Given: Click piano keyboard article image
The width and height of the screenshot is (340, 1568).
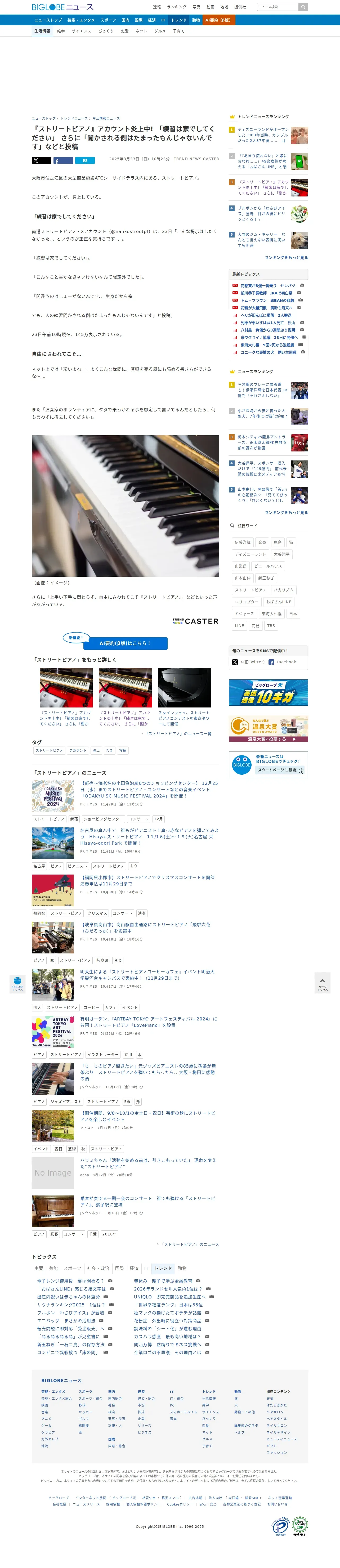Looking at the screenshot, I should [125, 506].
